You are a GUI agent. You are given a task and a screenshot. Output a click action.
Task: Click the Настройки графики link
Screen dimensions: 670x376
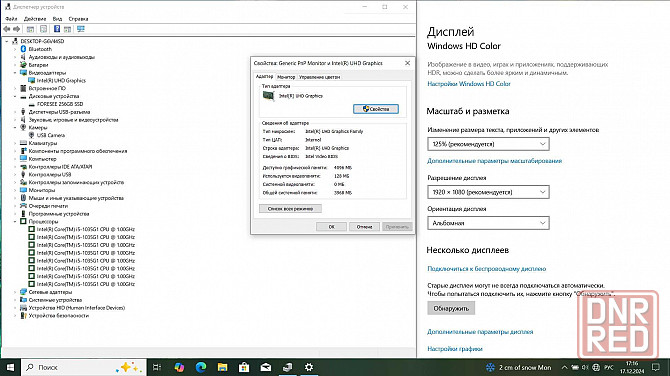[455, 349]
